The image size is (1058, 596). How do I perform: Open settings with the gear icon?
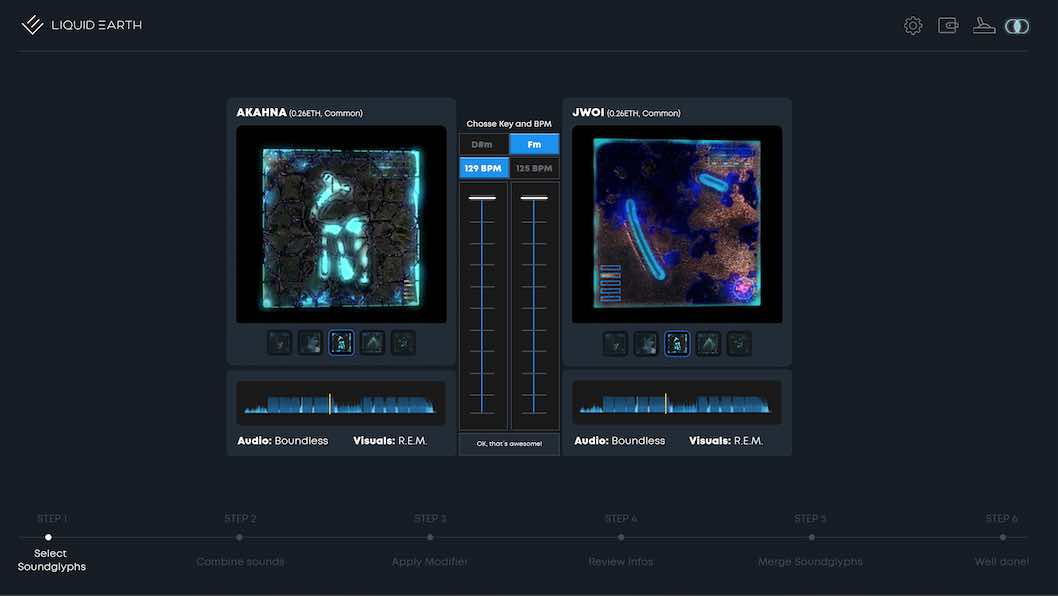pyautogui.click(x=913, y=26)
